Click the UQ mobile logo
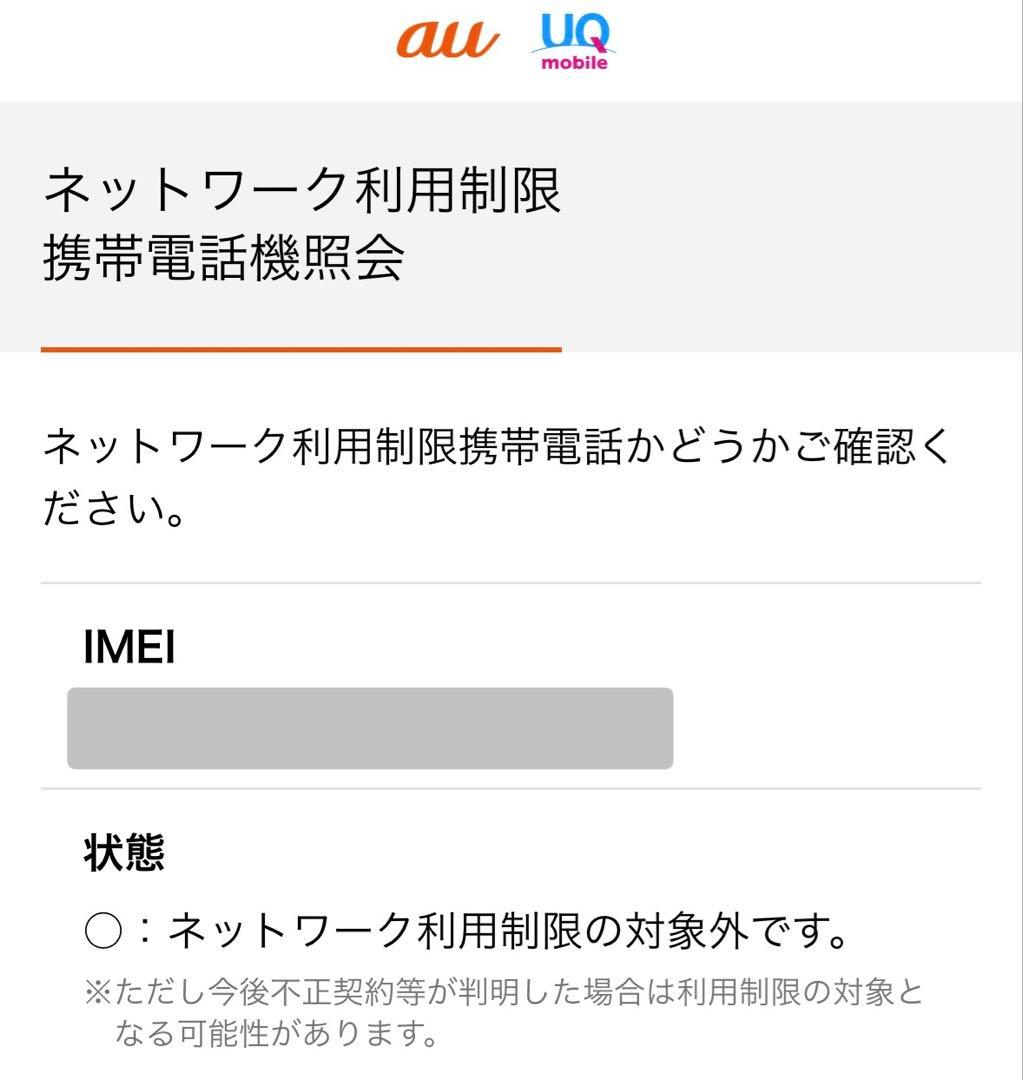The image size is (1023, 1080). 574,42
